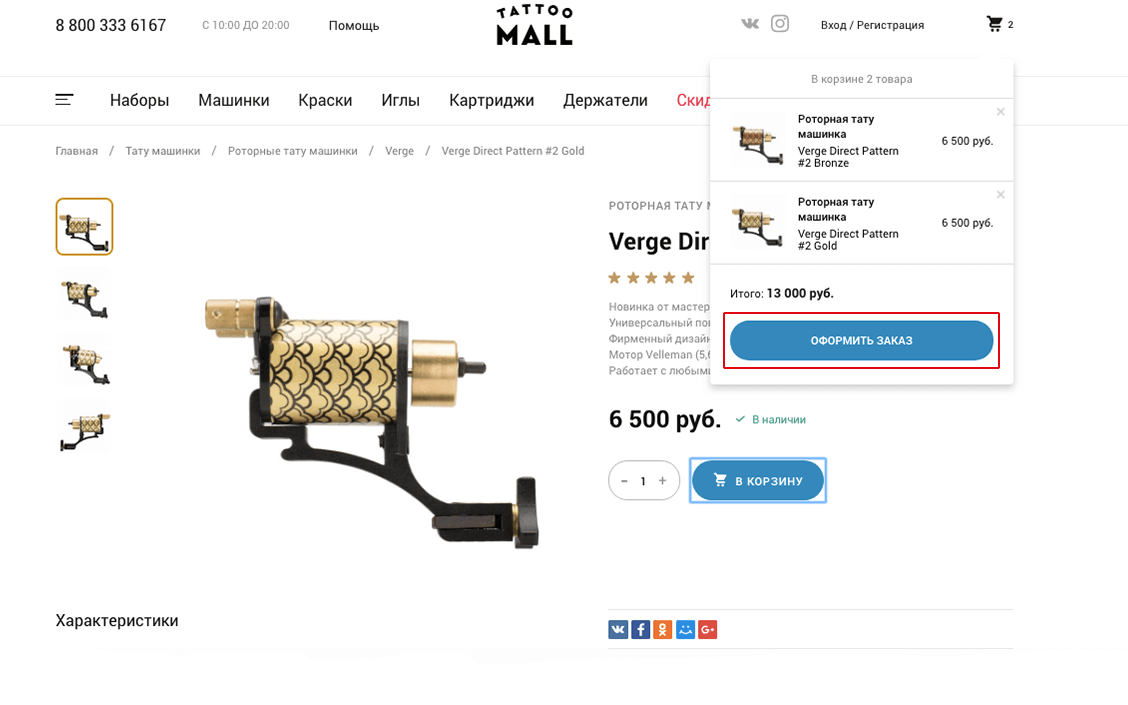Open the Машинки menu category
Image resolution: width=1128 pixels, height=705 pixels.
pyautogui.click(x=234, y=101)
